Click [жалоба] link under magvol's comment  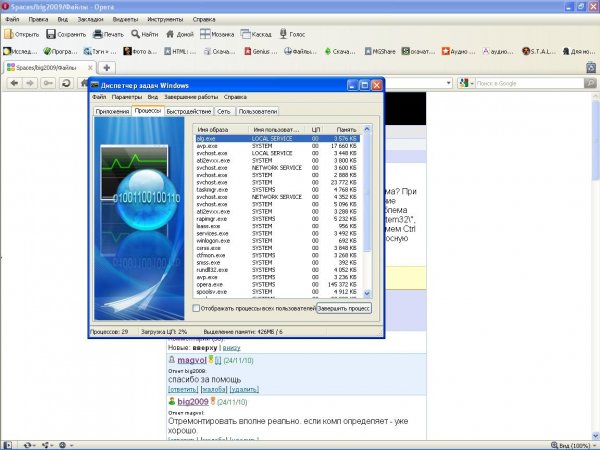(214, 389)
